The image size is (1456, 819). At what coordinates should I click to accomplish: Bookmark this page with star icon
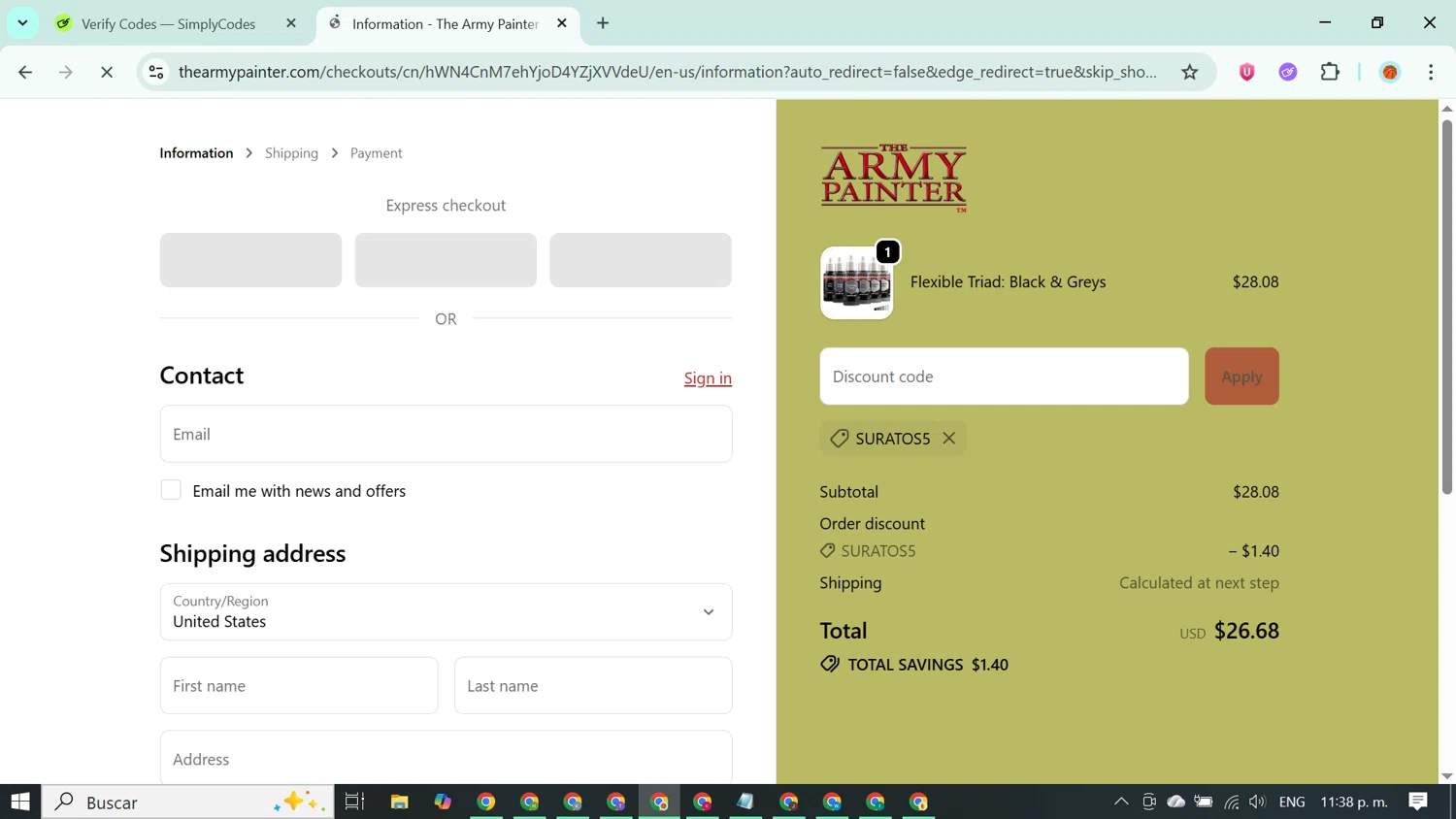pos(1190,72)
